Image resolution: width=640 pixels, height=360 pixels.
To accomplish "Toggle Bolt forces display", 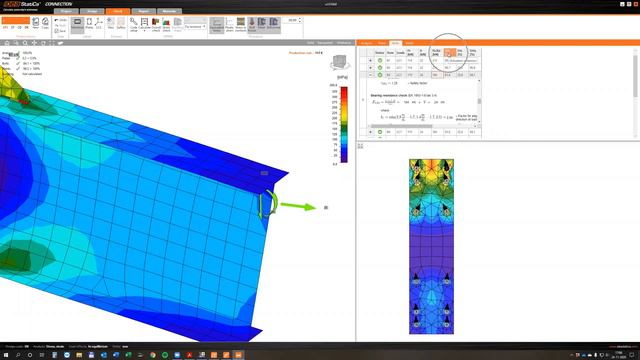I will 252,24.
